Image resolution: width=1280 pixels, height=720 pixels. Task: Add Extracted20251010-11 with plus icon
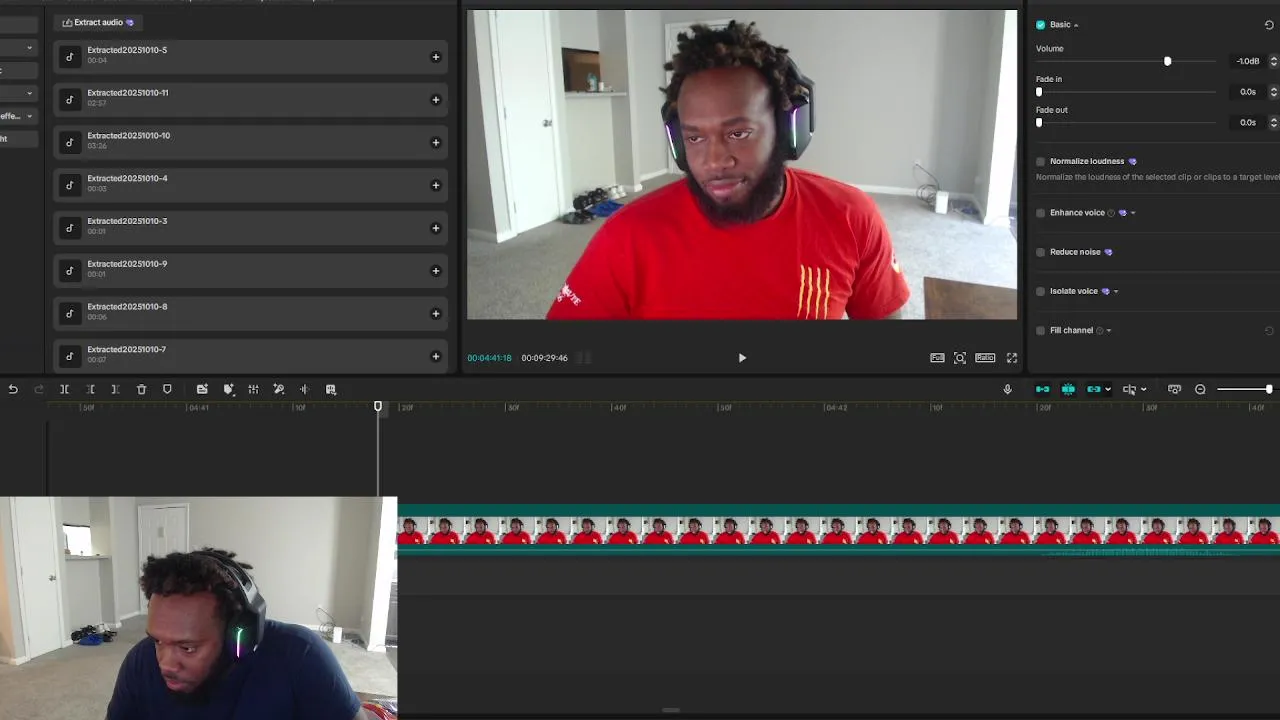click(x=435, y=100)
